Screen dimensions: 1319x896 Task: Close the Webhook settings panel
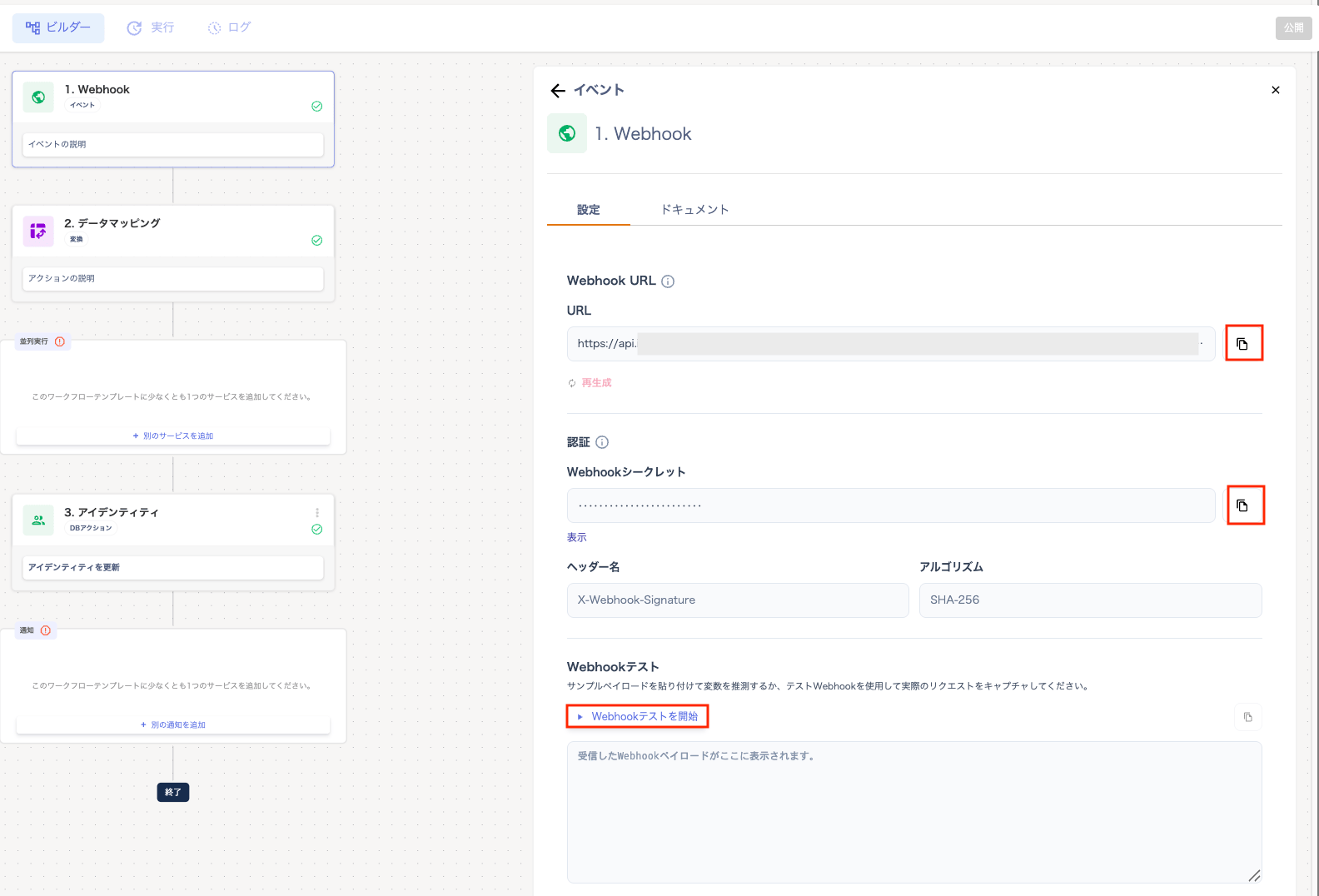[1275, 90]
